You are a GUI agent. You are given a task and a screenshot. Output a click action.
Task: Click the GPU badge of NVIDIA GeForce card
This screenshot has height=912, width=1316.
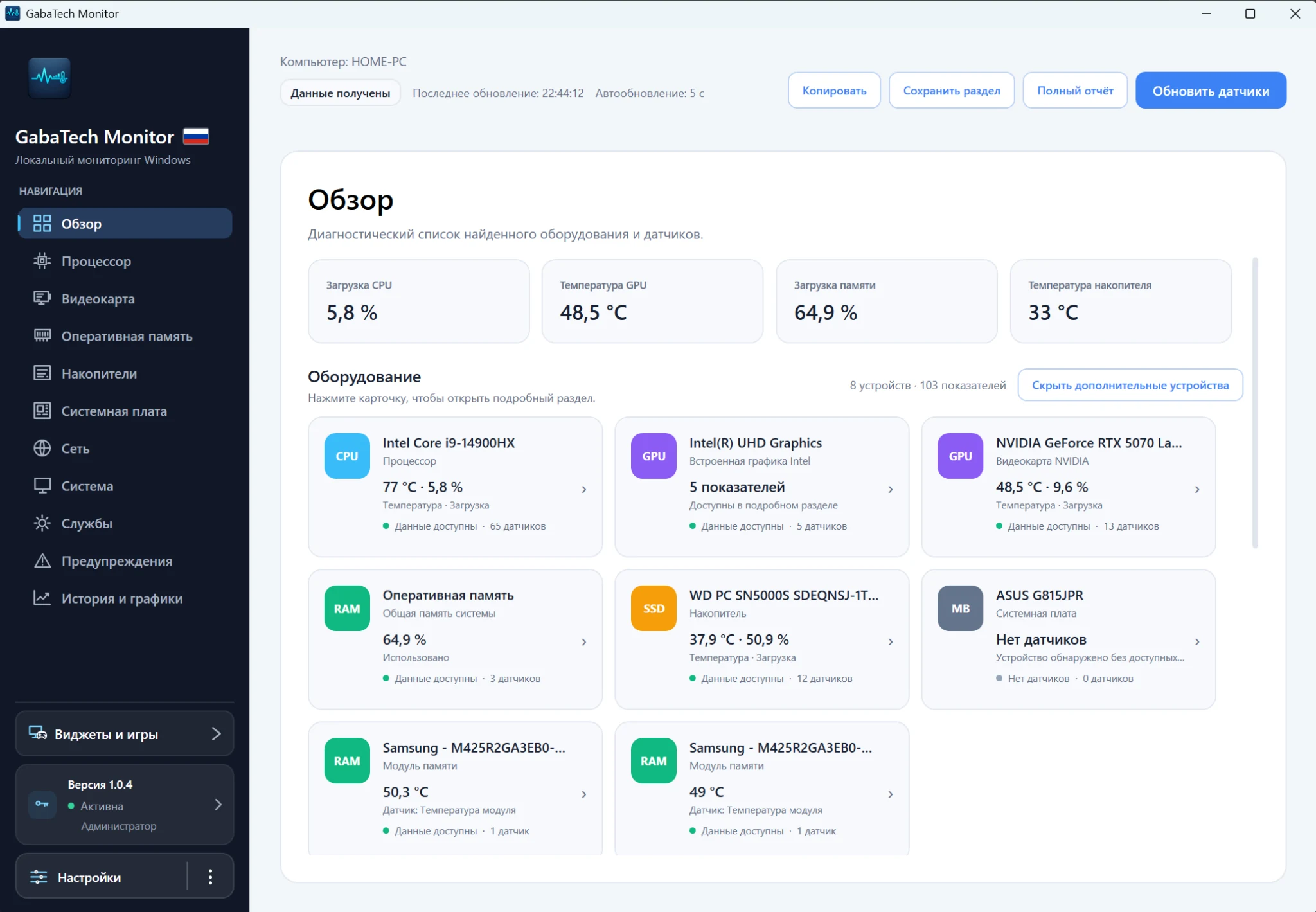(960, 456)
